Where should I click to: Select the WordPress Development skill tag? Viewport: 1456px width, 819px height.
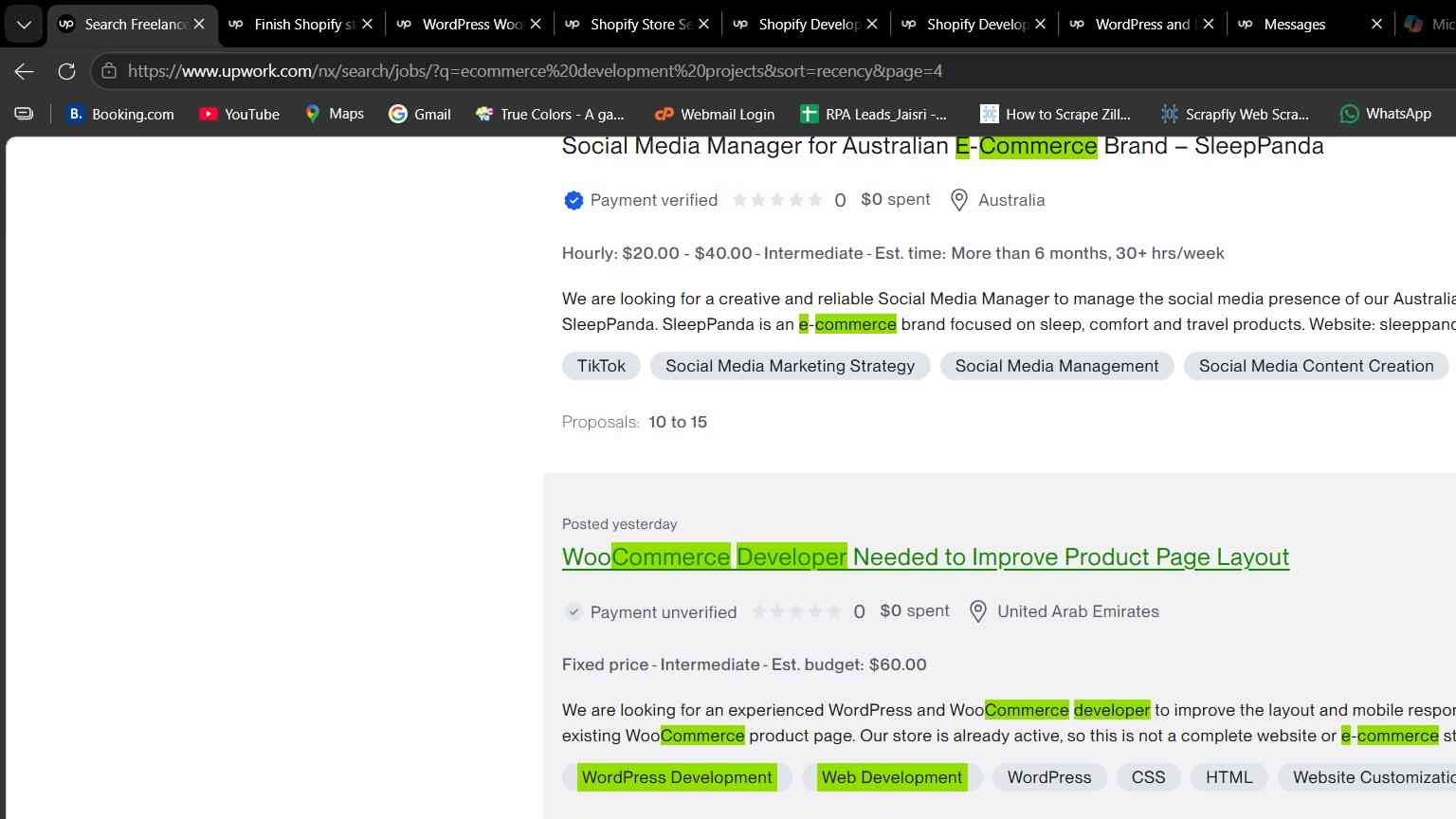[677, 777]
